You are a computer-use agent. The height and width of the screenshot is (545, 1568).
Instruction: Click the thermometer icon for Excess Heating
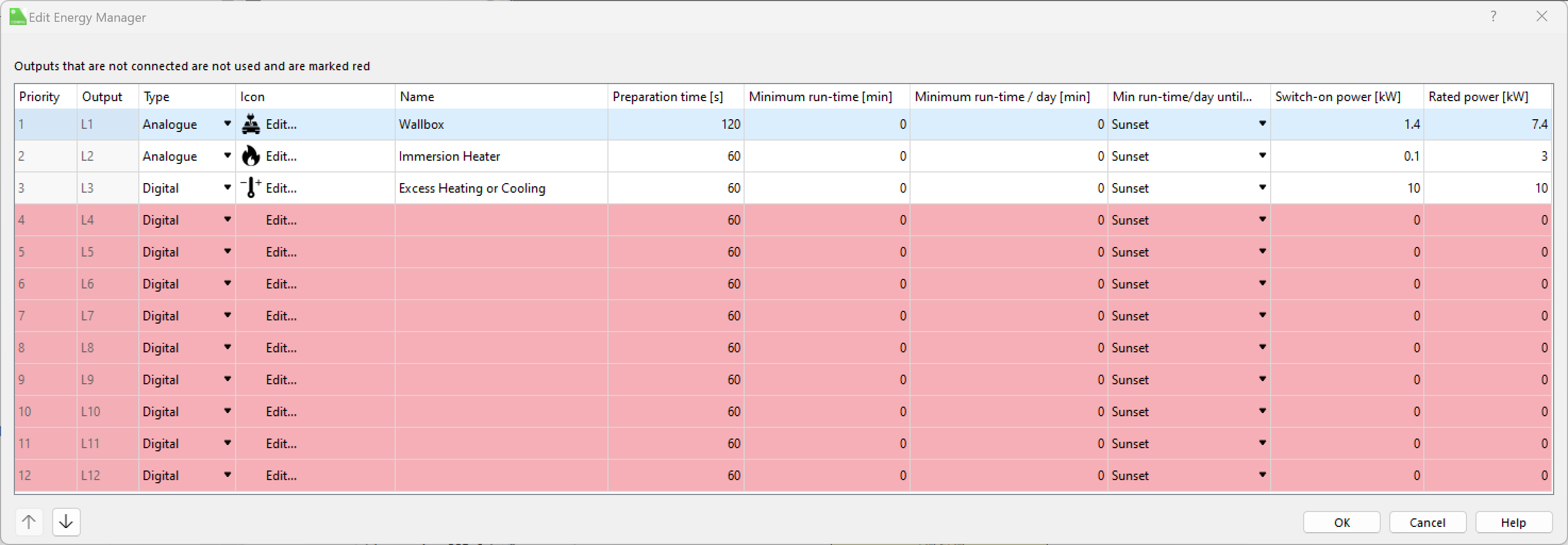tap(251, 188)
